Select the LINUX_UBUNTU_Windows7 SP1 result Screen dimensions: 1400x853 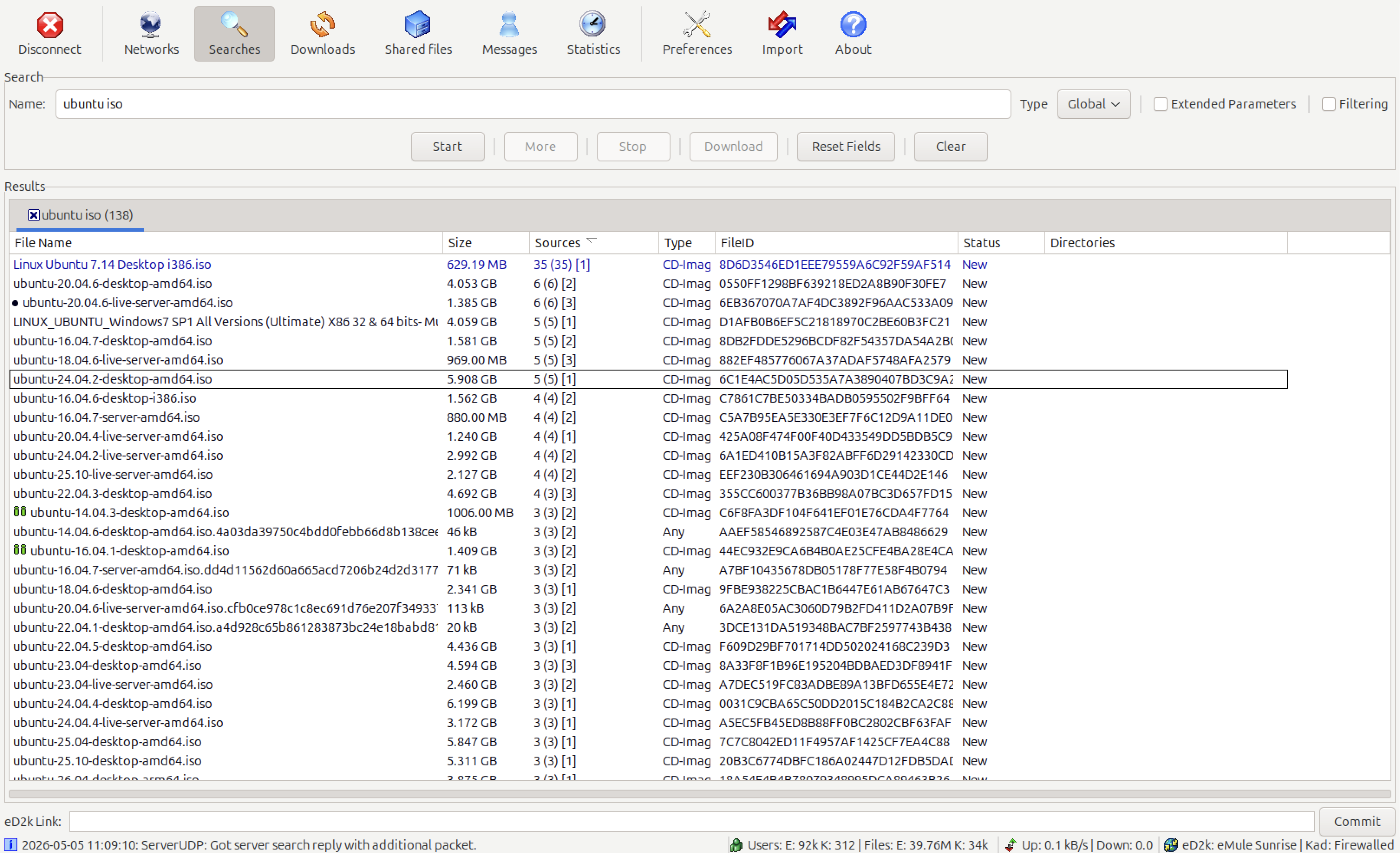pyautogui.click(x=649, y=322)
